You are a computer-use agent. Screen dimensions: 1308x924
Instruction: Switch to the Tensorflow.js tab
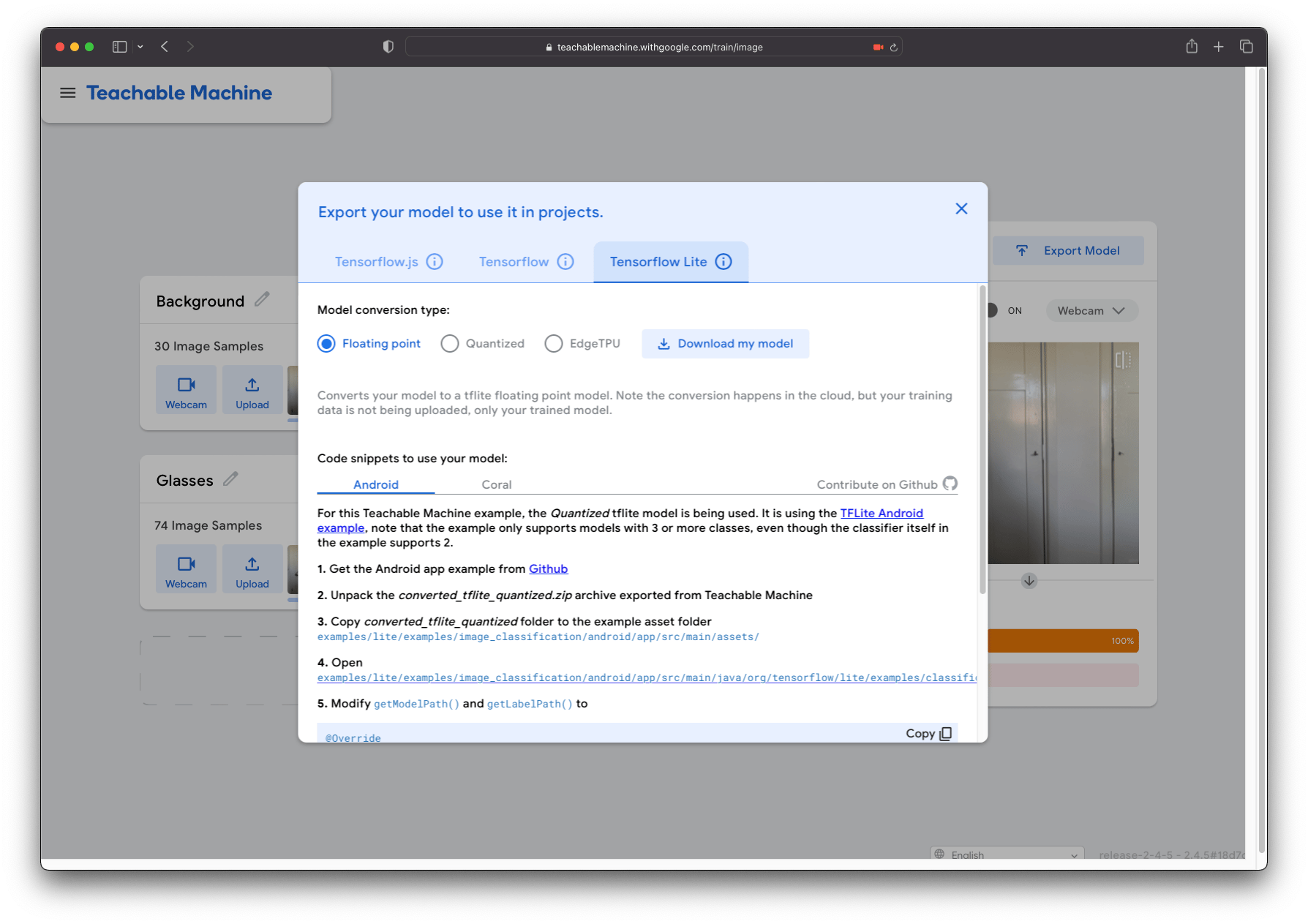[x=377, y=262]
